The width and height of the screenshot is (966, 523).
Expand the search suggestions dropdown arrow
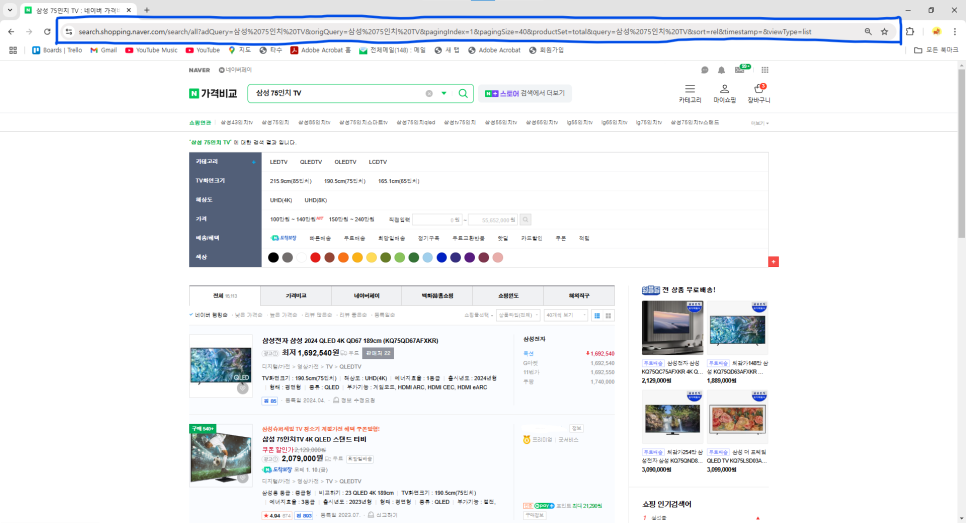click(x=444, y=94)
